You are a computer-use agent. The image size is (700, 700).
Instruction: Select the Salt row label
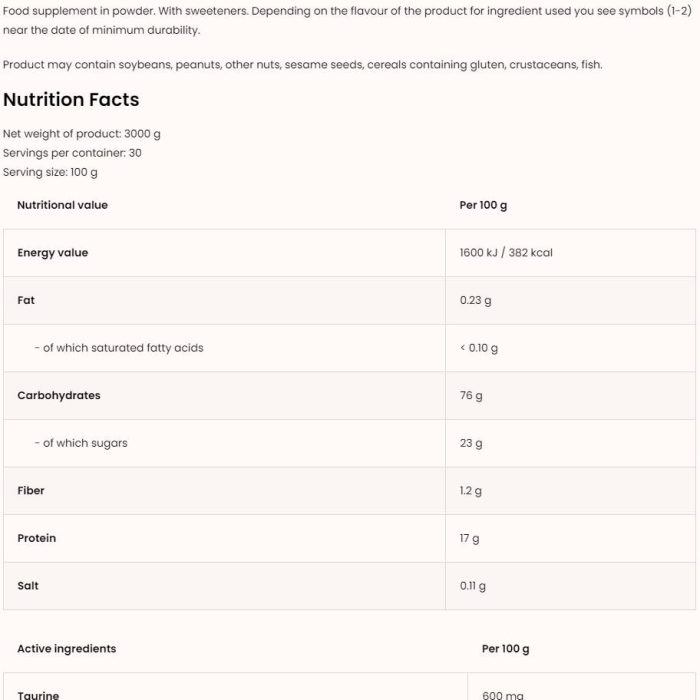(28, 586)
